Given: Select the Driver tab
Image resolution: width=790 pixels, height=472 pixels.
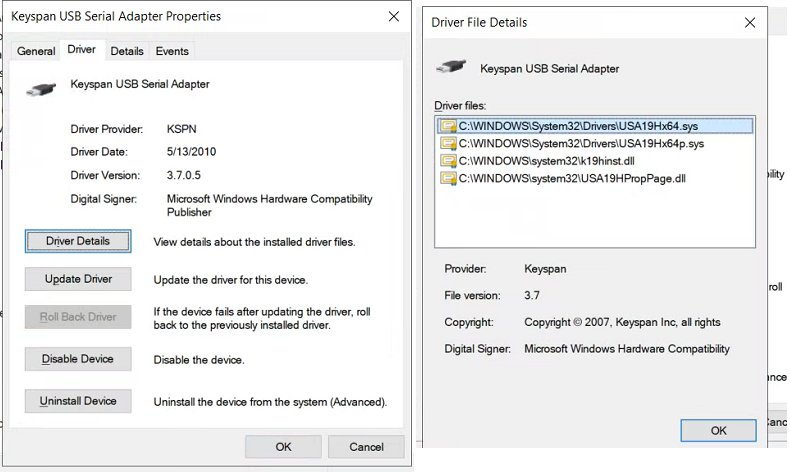Looking at the screenshot, I should tap(82, 49).
